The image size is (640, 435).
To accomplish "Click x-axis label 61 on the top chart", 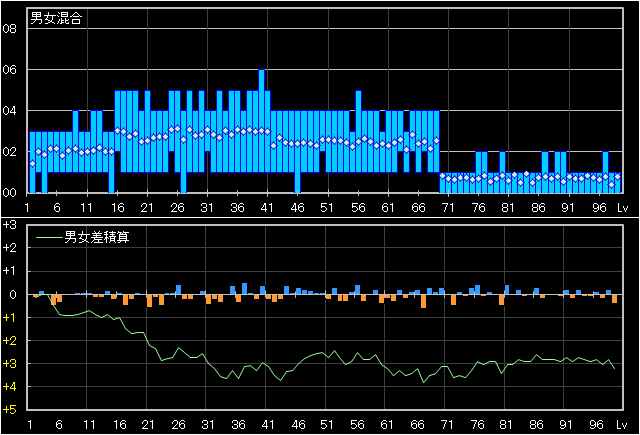I will click(388, 208).
